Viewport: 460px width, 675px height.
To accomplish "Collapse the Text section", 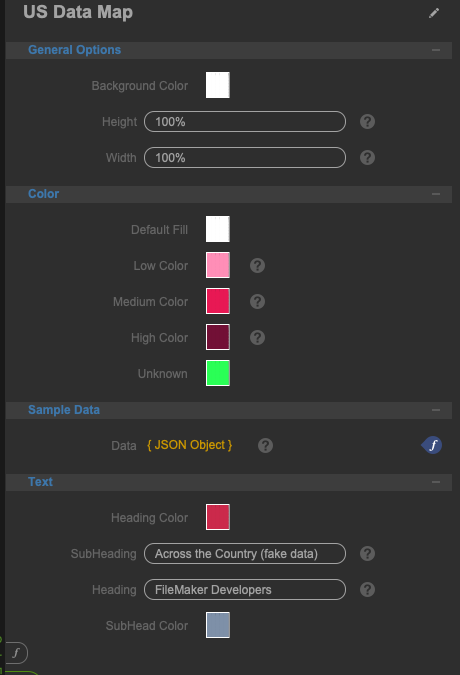I will 436,482.
